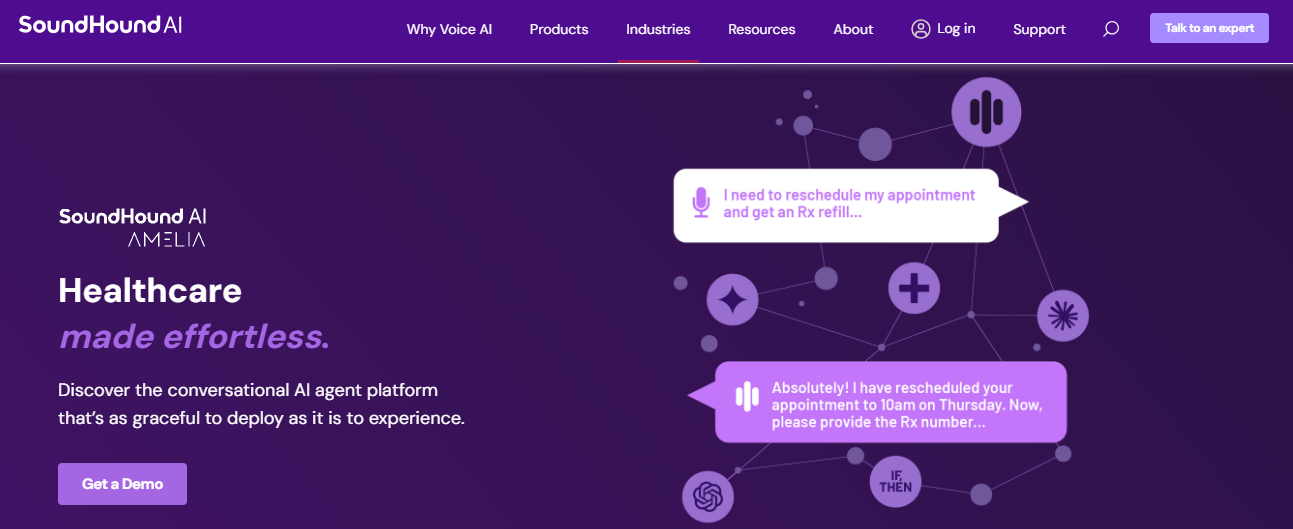
Task: Click the asterisk starburst circle icon
Action: 1061,316
